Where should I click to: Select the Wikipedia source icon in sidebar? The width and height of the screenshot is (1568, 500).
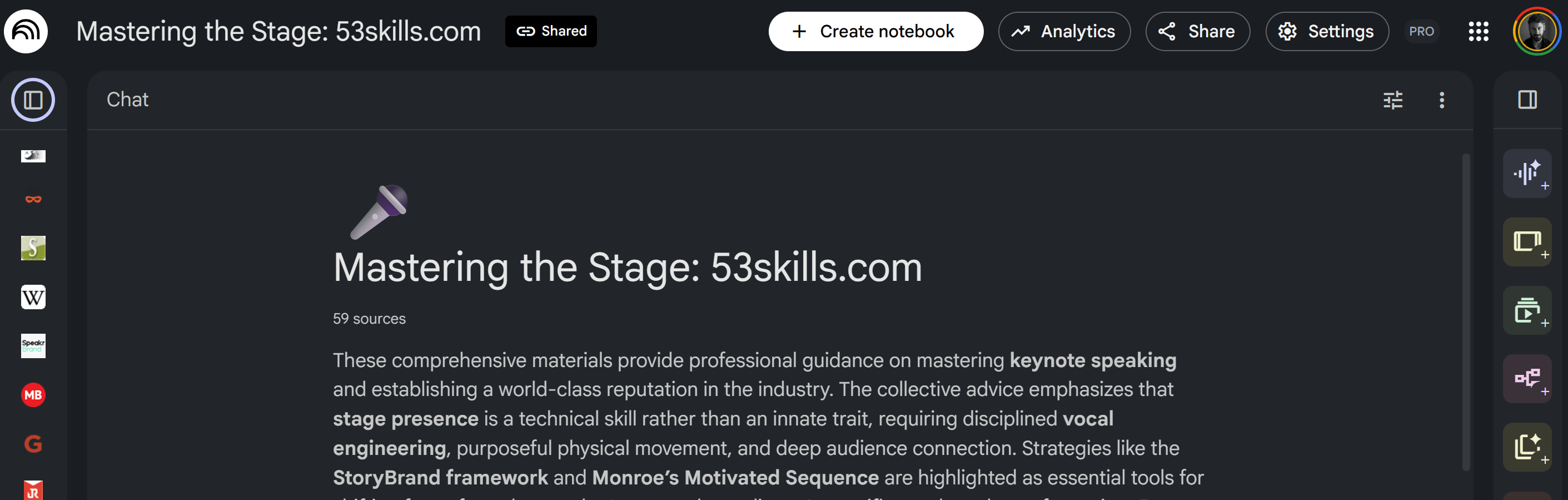tap(33, 297)
